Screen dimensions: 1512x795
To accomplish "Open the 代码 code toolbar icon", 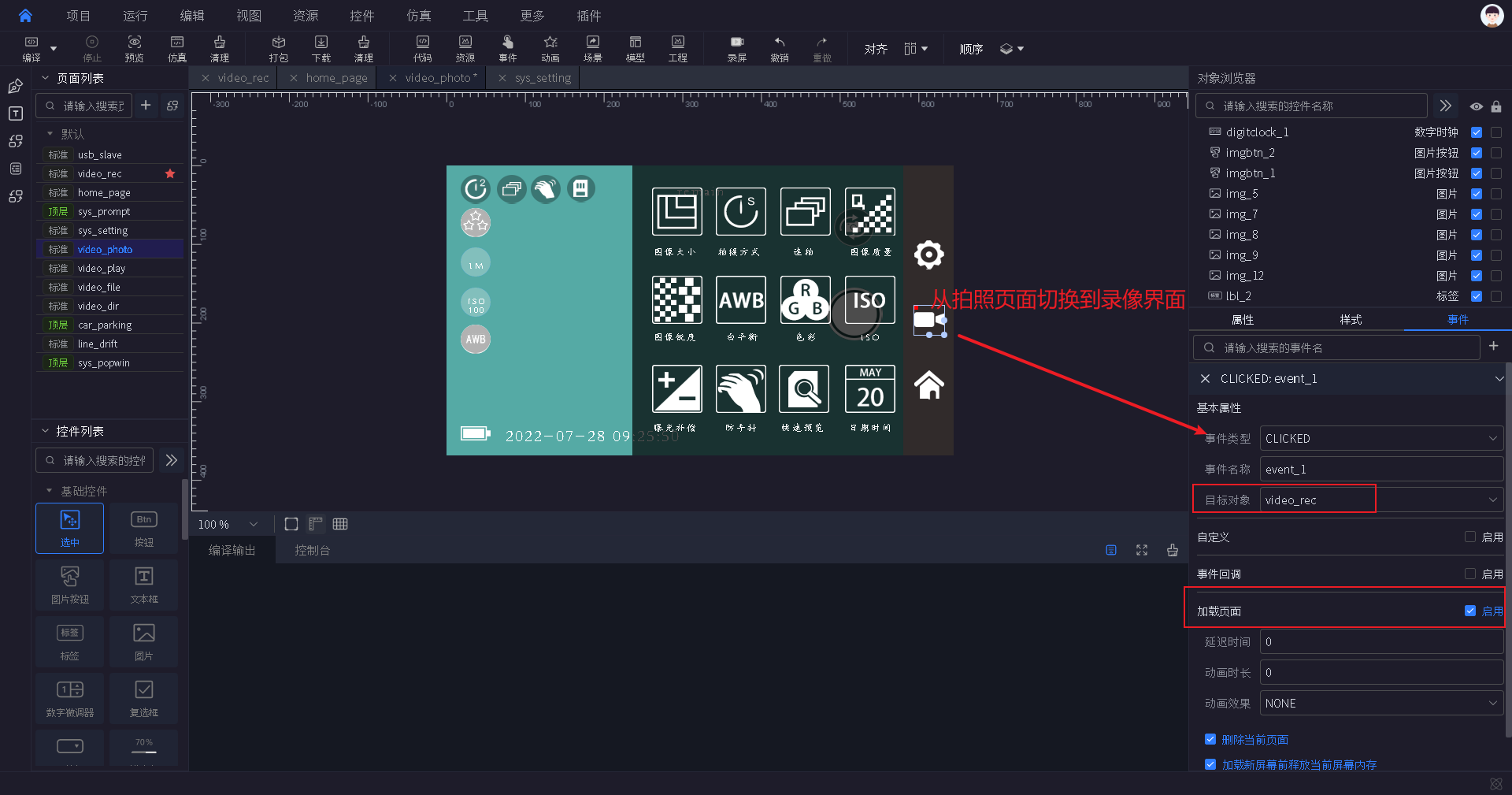I will point(423,48).
